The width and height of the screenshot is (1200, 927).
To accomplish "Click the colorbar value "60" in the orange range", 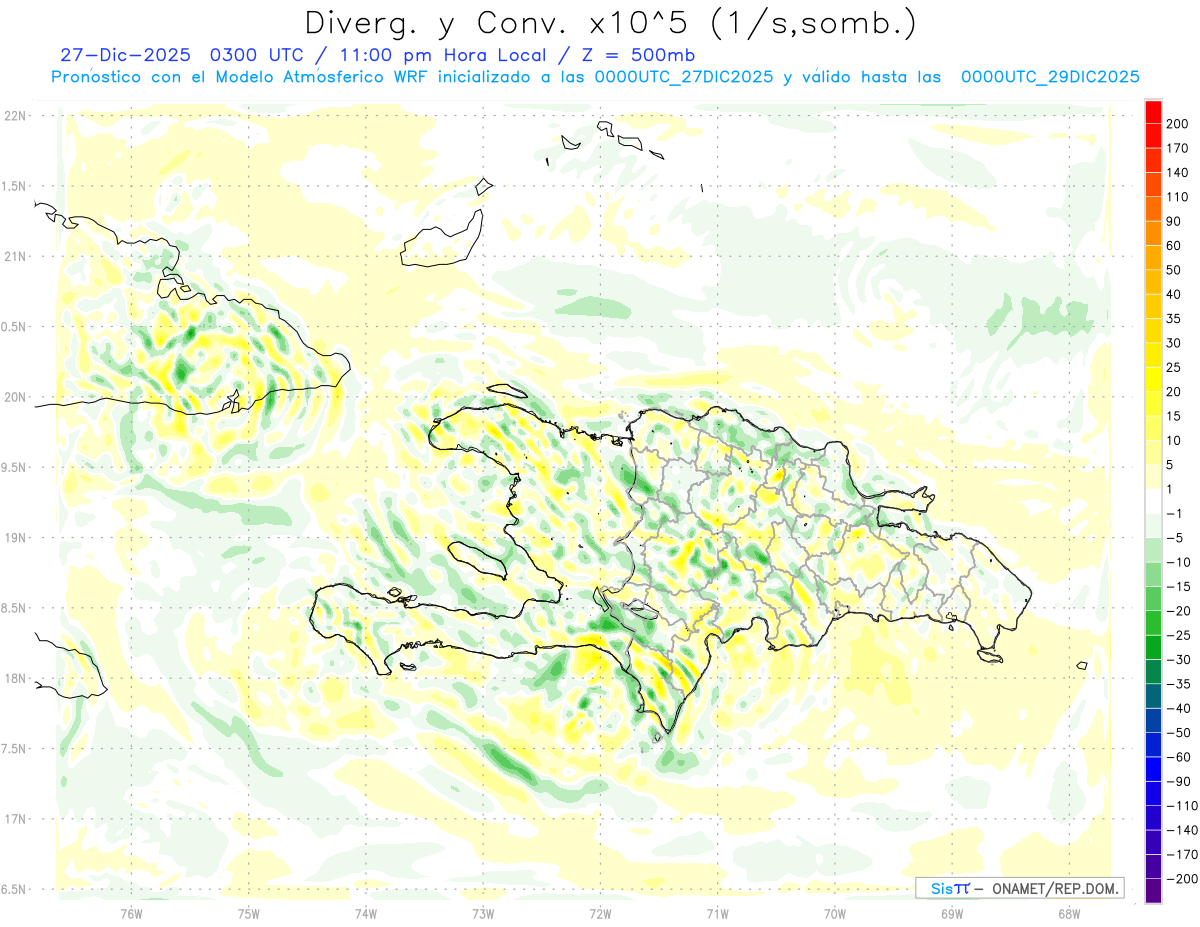I will pyautogui.click(x=1175, y=246).
